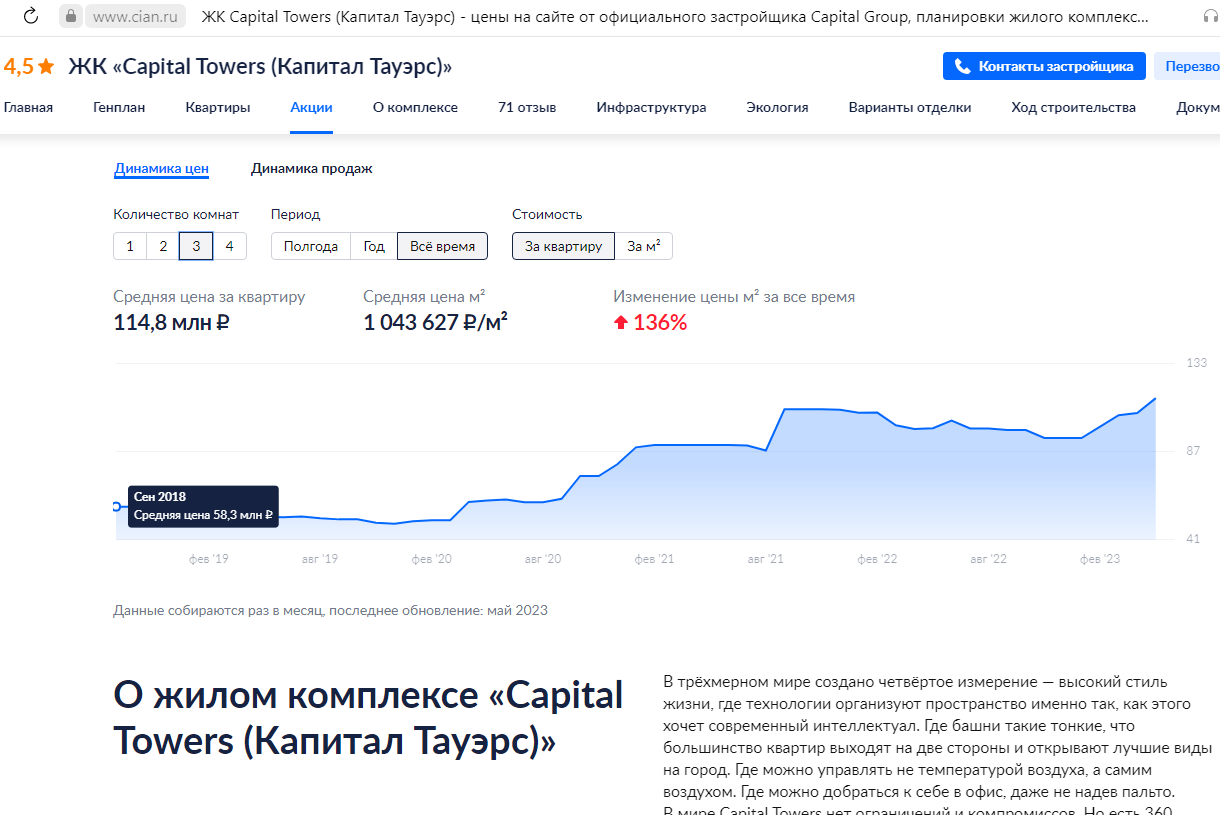Open the «Инфраструктура» tab
Screen dimensions: 1220x815
[651, 107]
